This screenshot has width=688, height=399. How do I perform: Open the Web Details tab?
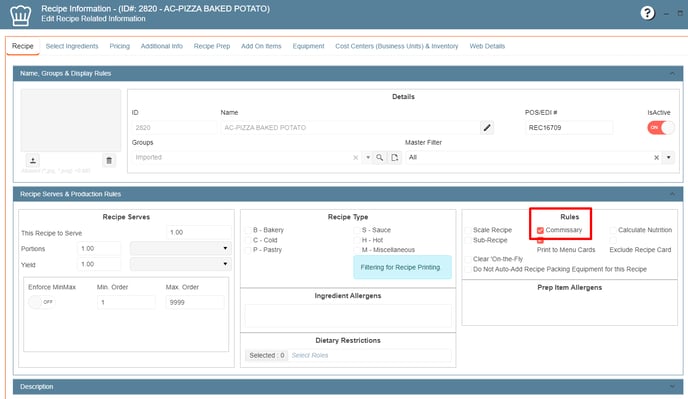pos(487,46)
